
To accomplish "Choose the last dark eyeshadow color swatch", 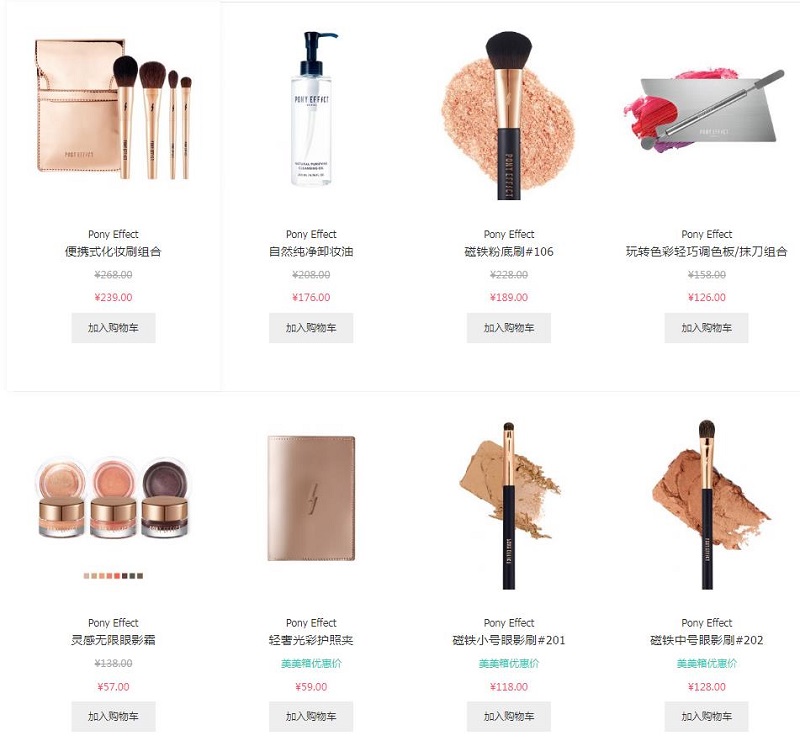I will (x=140, y=576).
